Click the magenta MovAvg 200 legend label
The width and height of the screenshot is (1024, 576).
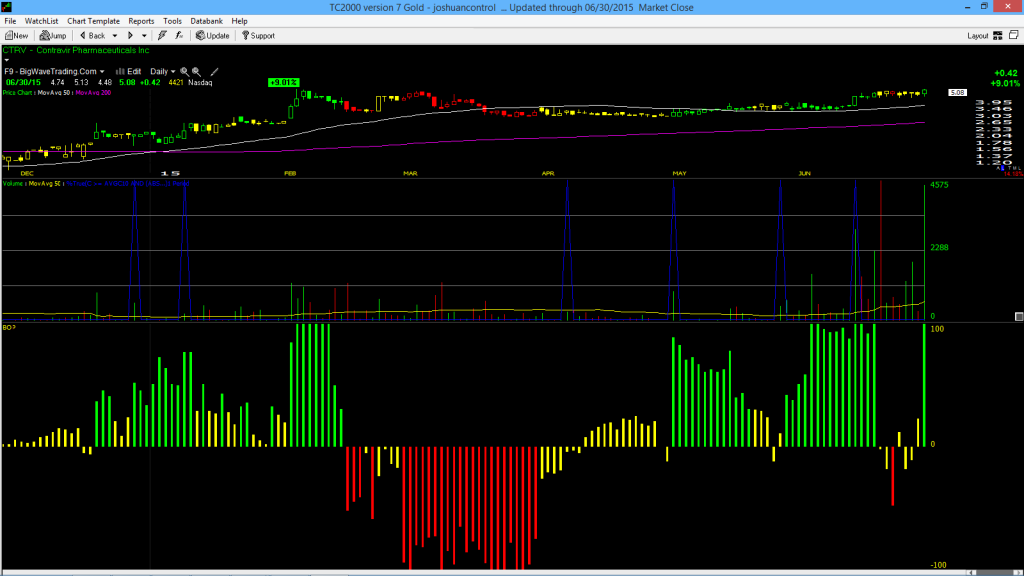pyautogui.click(x=93, y=93)
